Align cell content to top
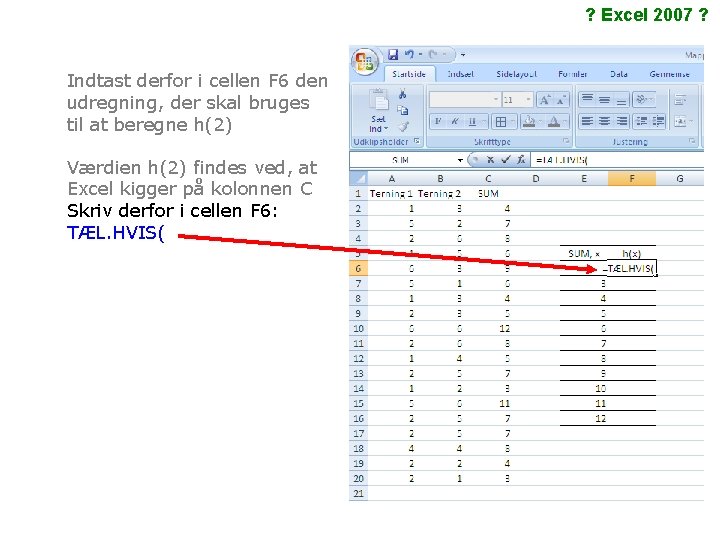This screenshot has height=540, width=720. click(x=587, y=99)
